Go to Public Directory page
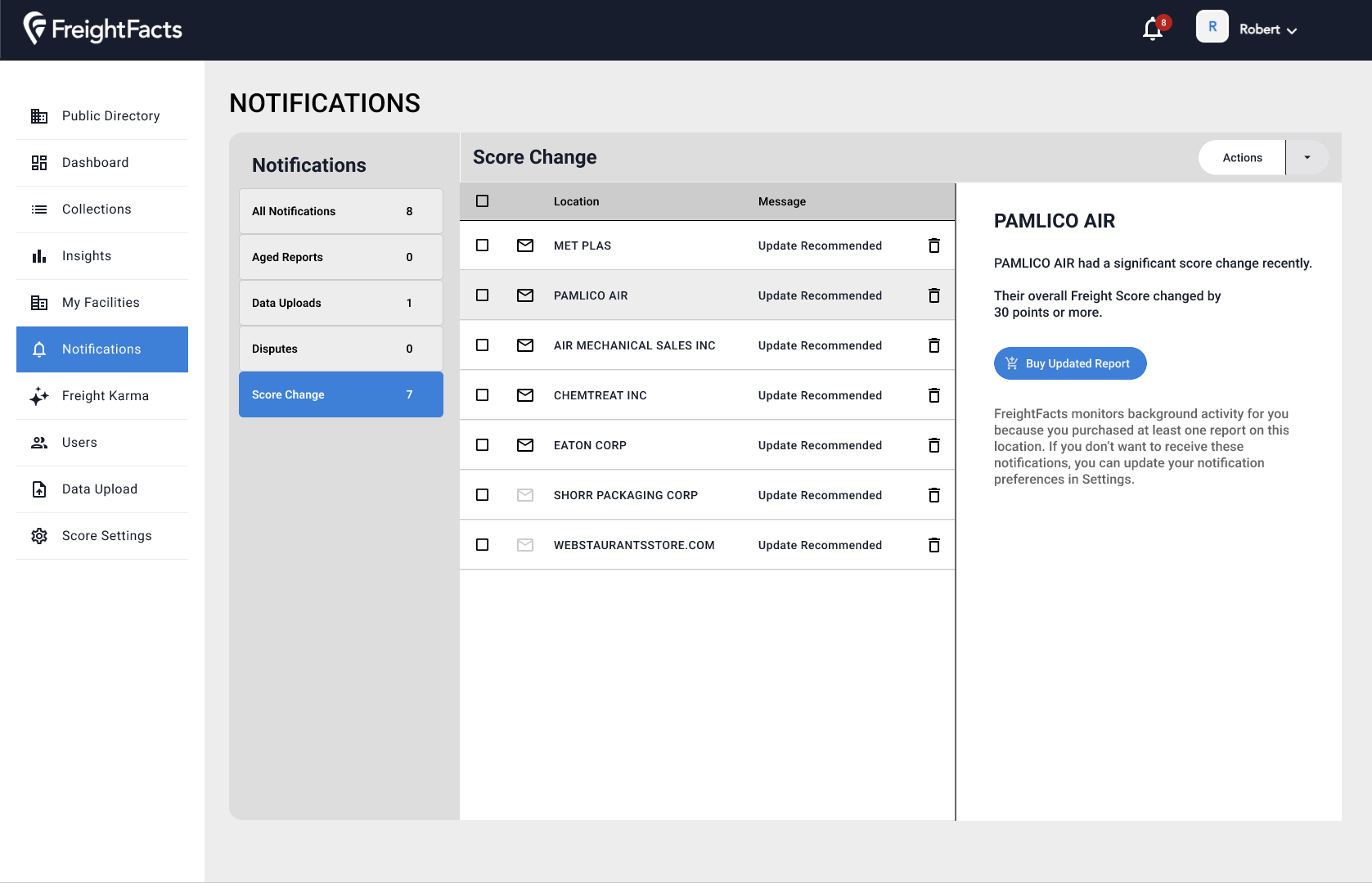The image size is (1372, 883). (x=110, y=116)
